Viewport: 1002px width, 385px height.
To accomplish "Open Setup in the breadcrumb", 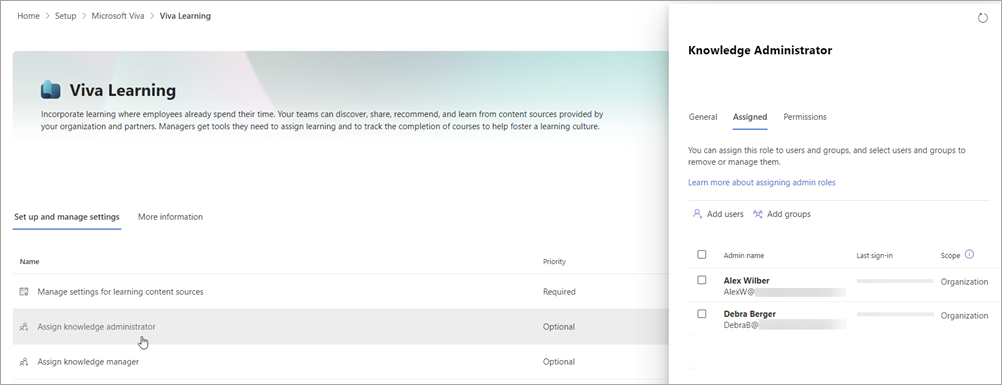I will (x=65, y=16).
